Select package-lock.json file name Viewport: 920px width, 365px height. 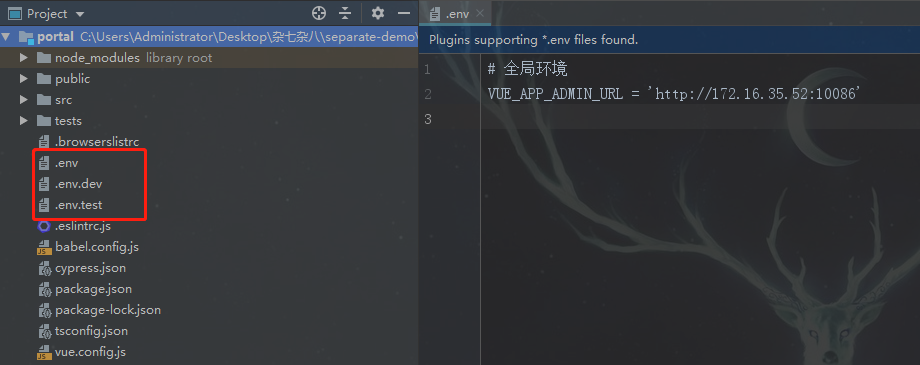(108, 310)
